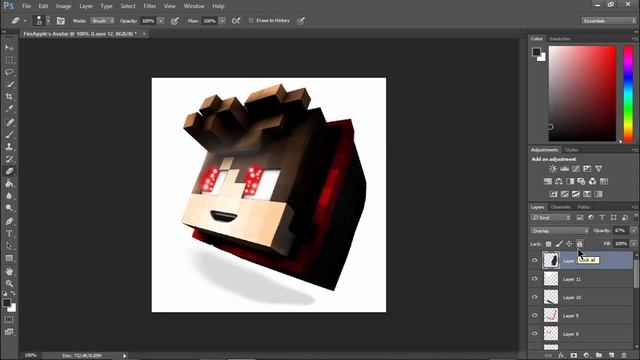The image size is (640, 360).
Task: Add a layer style (fx)
Action: (x=561, y=356)
